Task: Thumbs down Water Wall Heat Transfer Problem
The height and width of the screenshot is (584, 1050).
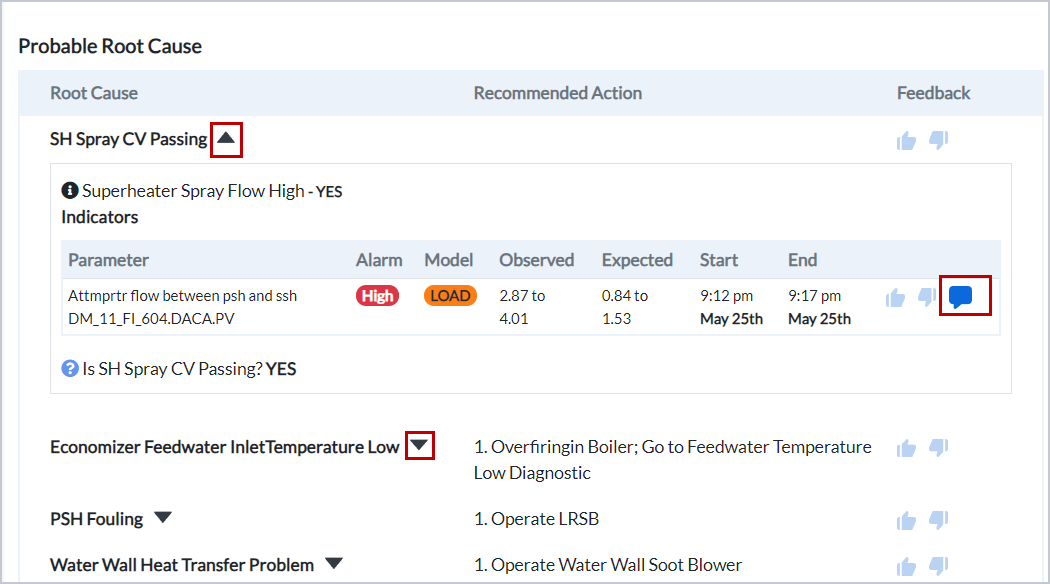Action: tap(938, 566)
